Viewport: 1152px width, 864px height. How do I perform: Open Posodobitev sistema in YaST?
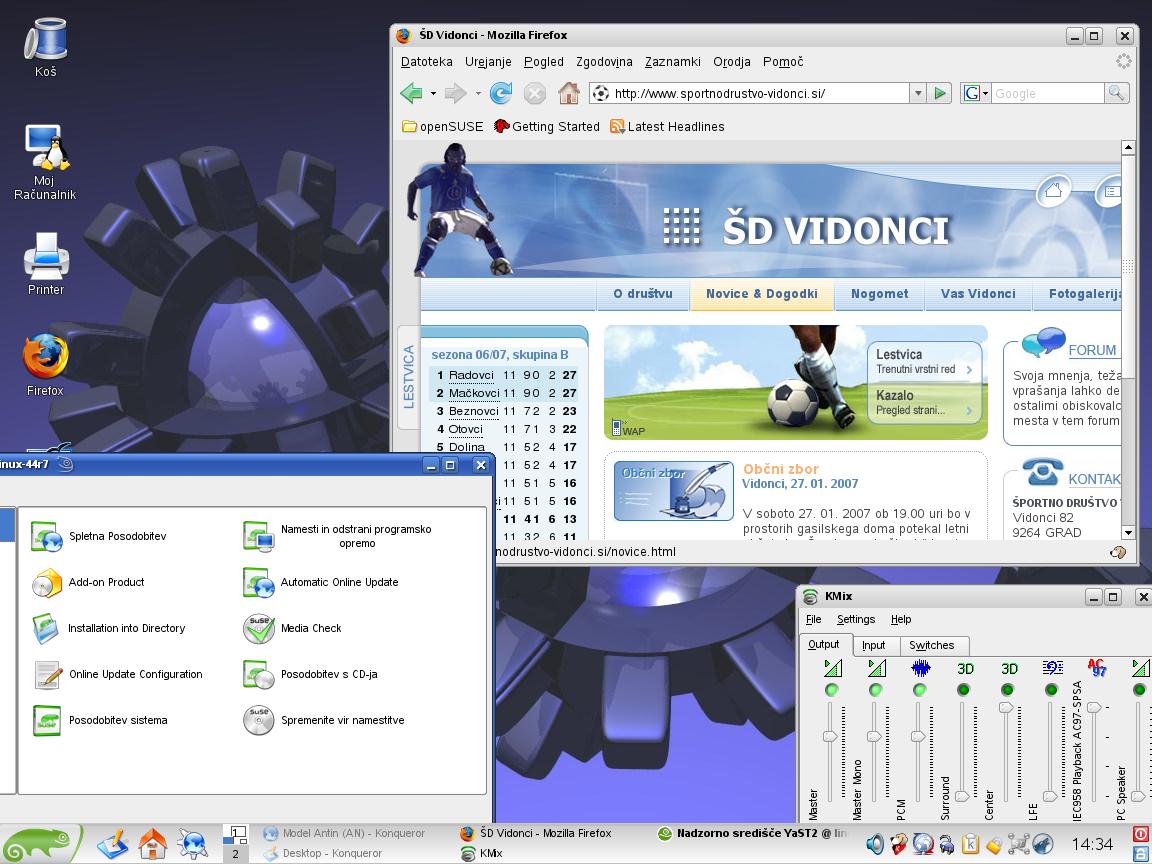[x=99, y=721]
